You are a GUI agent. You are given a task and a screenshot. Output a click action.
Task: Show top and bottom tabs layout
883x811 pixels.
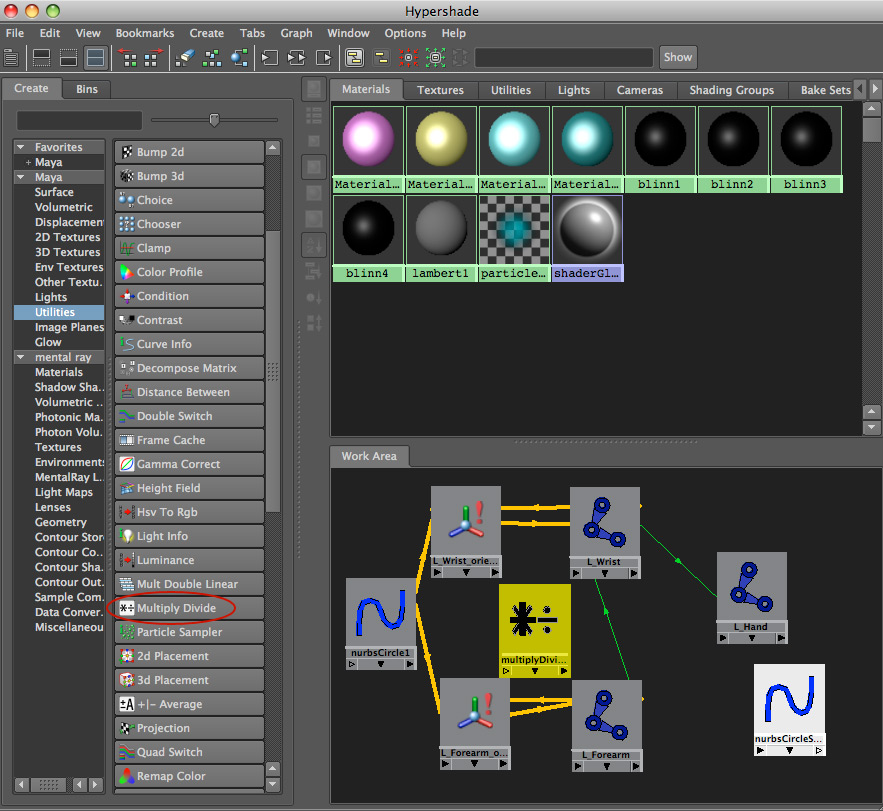pyautogui.click(x=95, y=57)
